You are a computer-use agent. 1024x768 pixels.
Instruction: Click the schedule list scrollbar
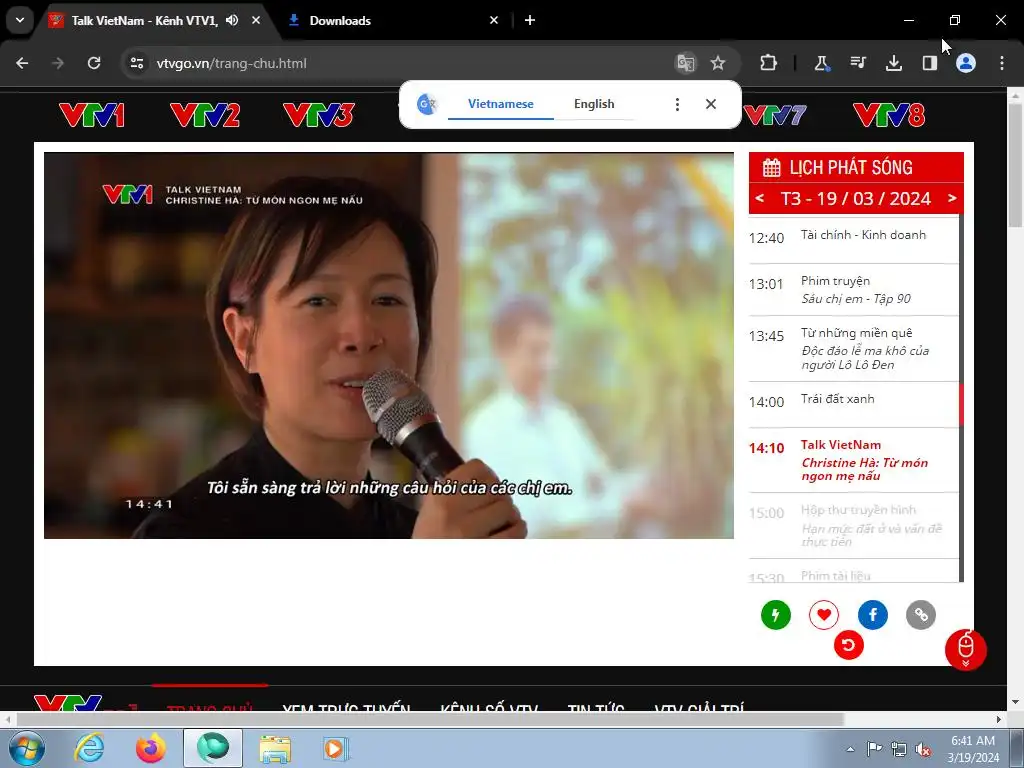[961, 404]
